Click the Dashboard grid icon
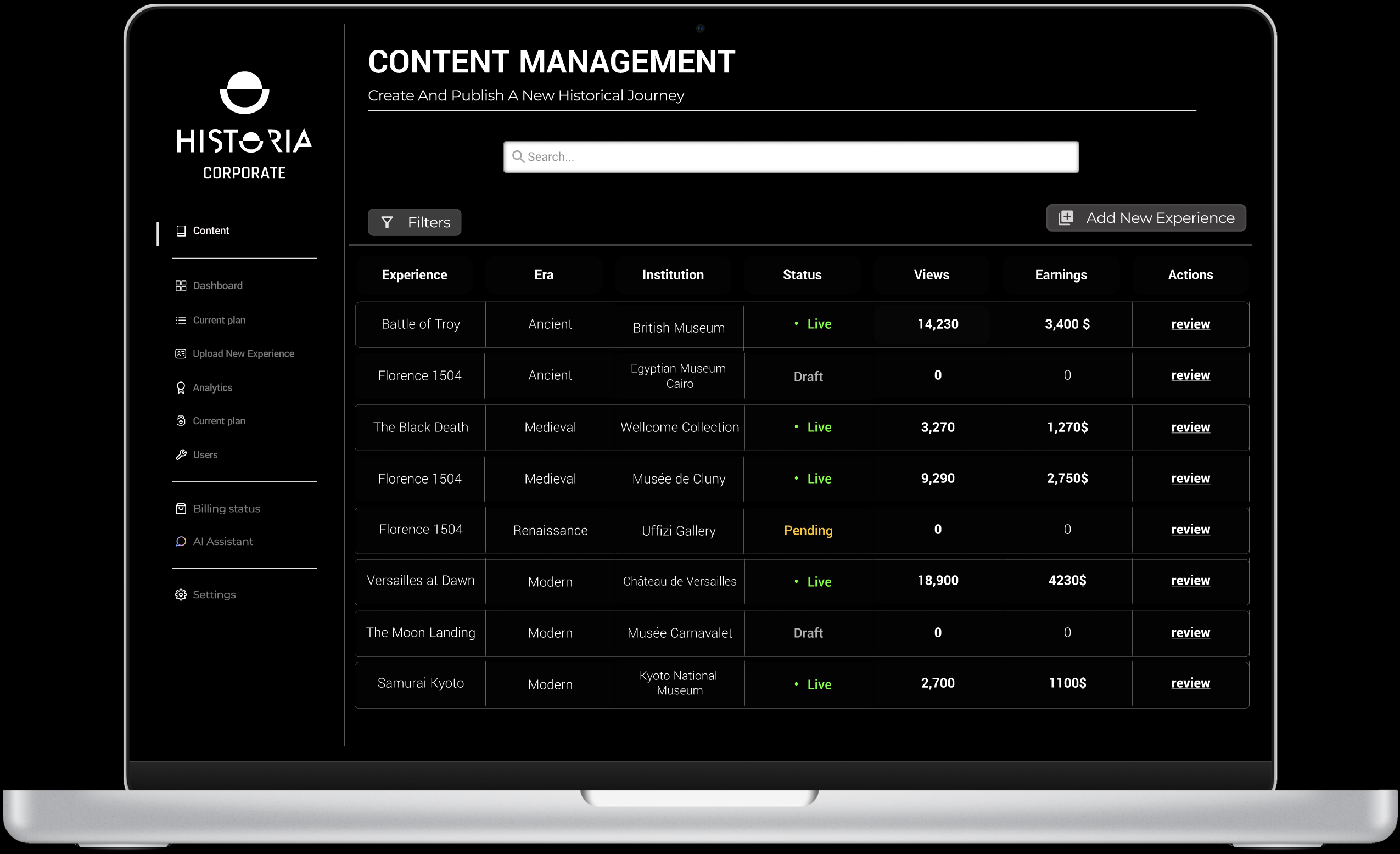This screenshot has width=1400, height=854. [x=181, y=285]
